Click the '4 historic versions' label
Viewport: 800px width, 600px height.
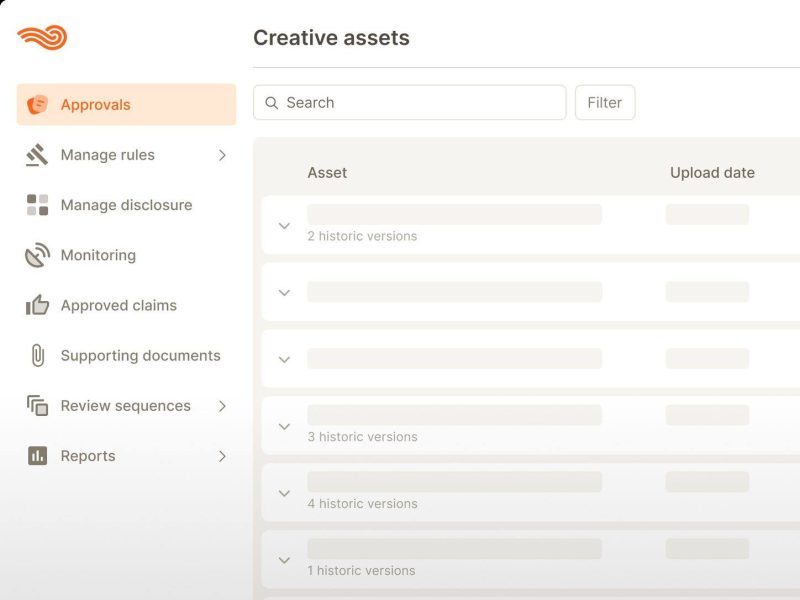(x=362, y=504)
